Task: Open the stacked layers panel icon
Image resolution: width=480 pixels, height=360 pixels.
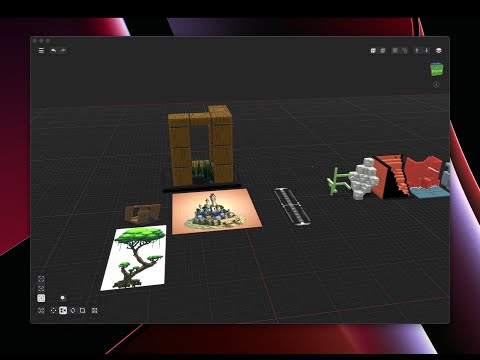Action: pos(439,51)
